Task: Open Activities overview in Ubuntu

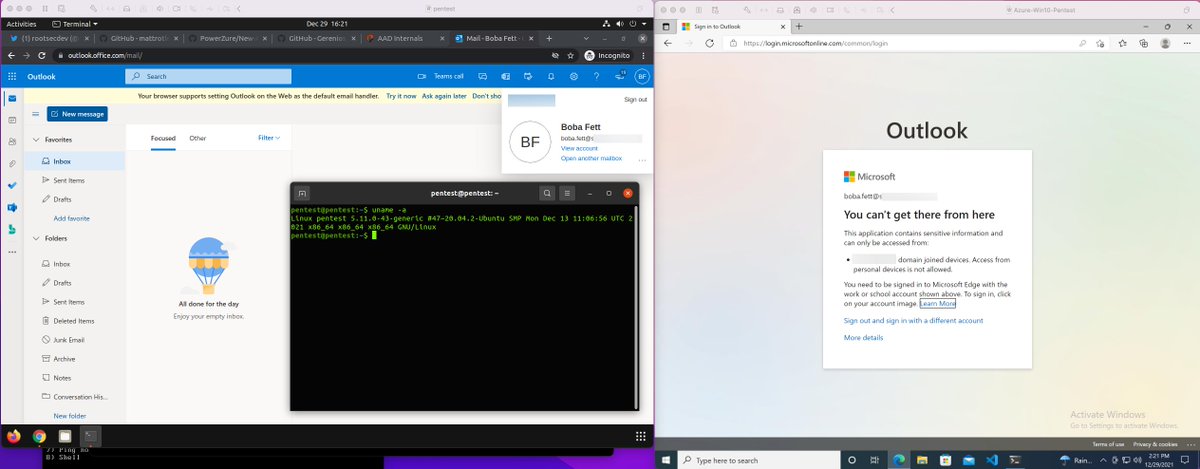Action: [21, 22]
